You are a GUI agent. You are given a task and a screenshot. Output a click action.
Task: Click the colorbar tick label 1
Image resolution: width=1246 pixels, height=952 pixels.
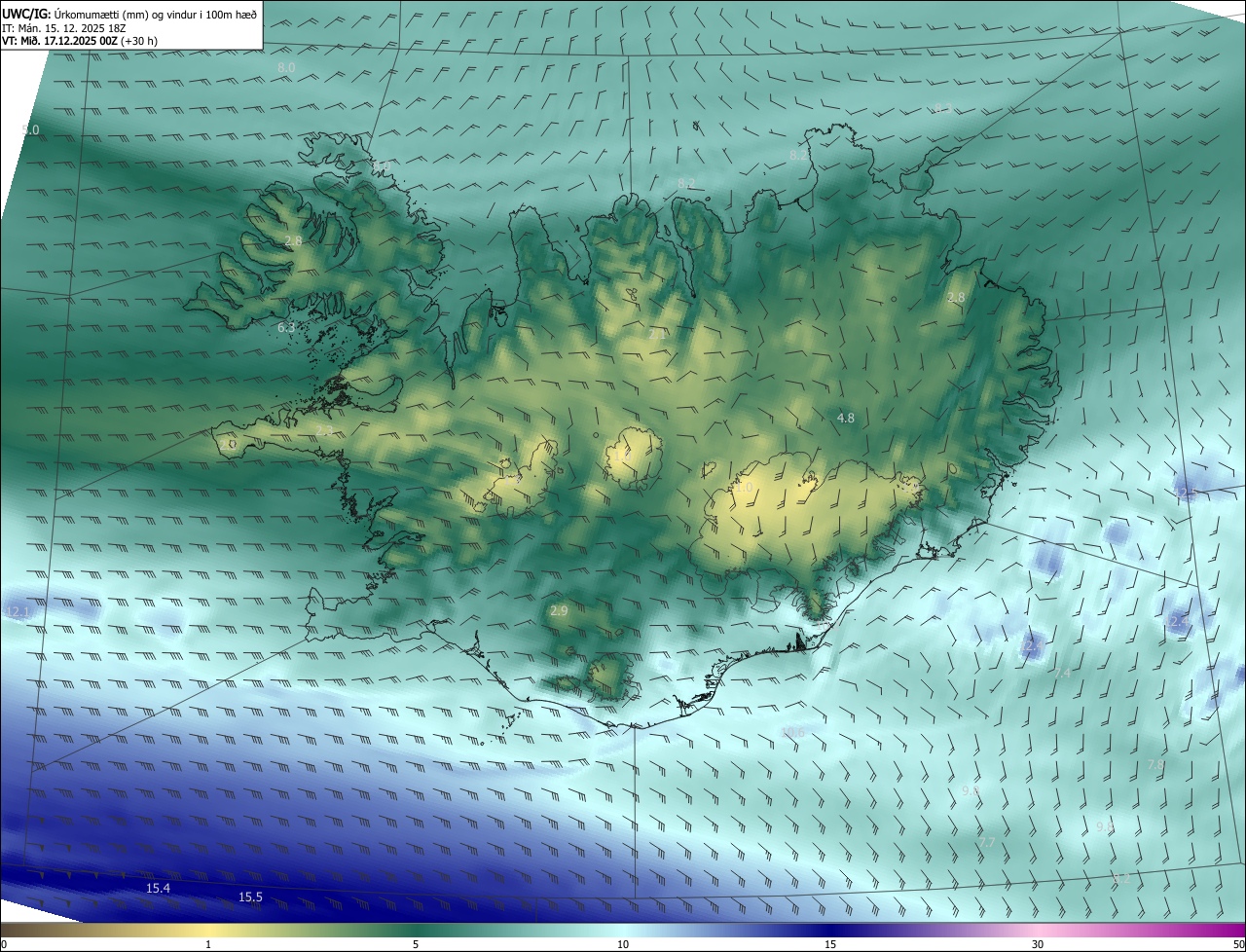tap(208, 944)
